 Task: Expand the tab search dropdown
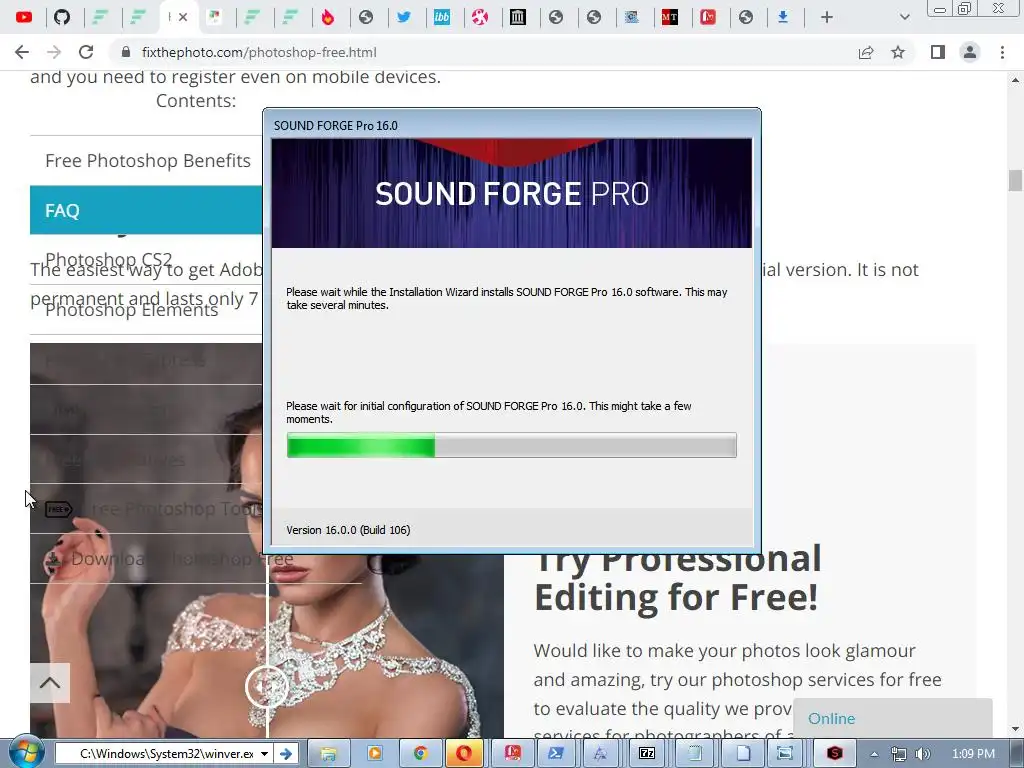pyautogui.click(x=904, y=17)
